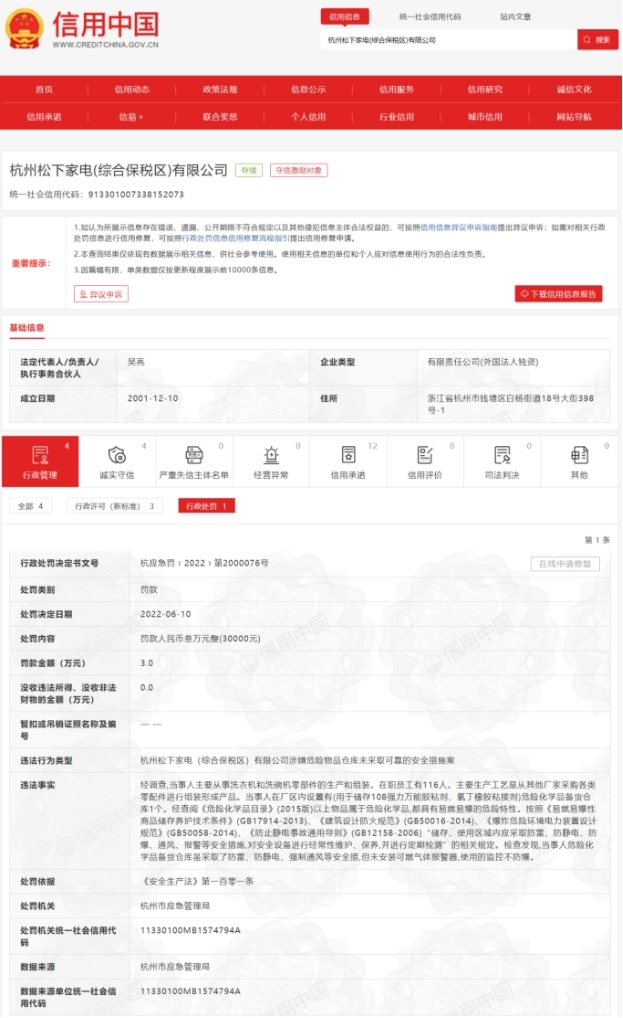Image resolution: width=623 pixels, height=1018 pixels.
Task: Select the 司法判决 category icon
Action: coord(502,462)
